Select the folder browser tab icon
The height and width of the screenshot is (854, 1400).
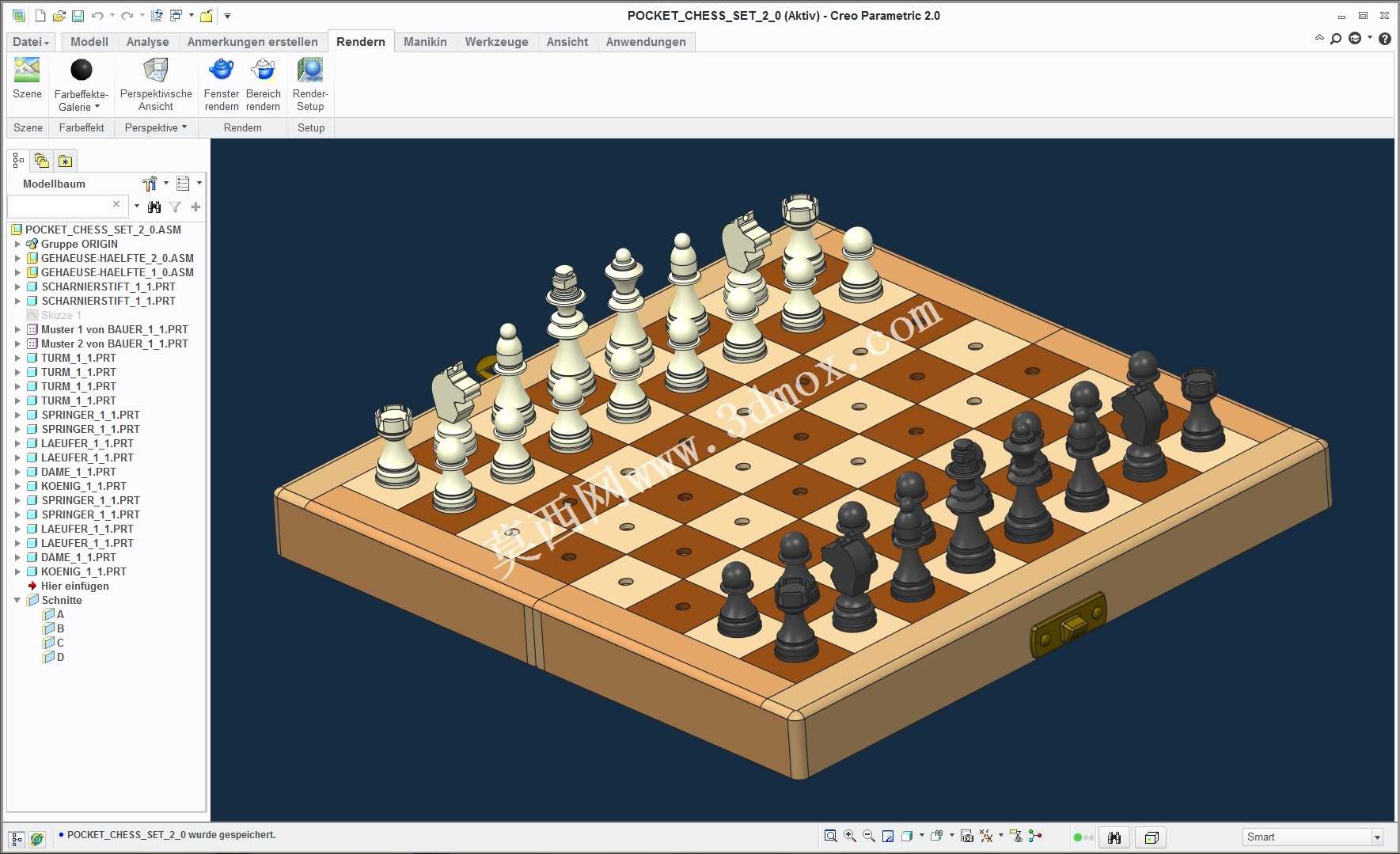pyautogui.click(x=42, y=161)
